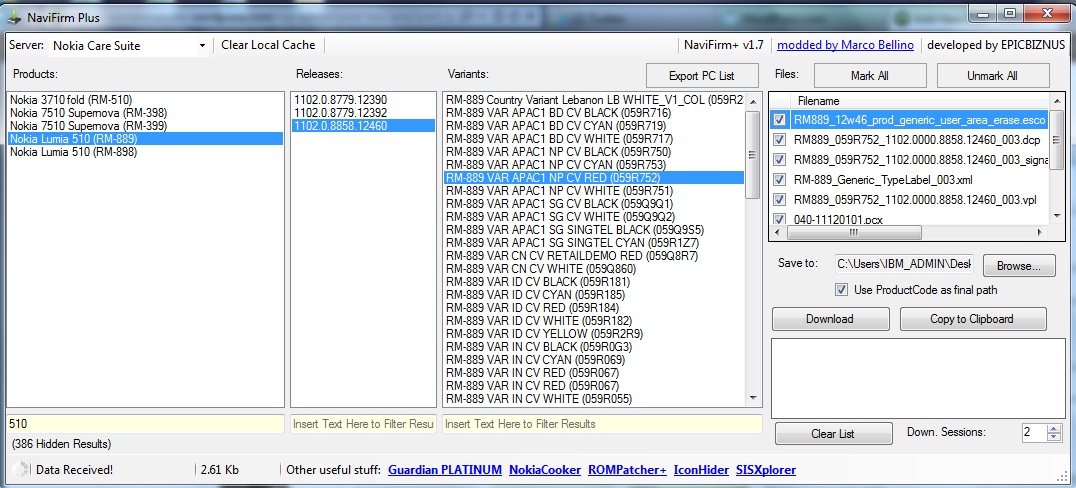Select Nokia 3710 fold (RM-510) product

145,100
